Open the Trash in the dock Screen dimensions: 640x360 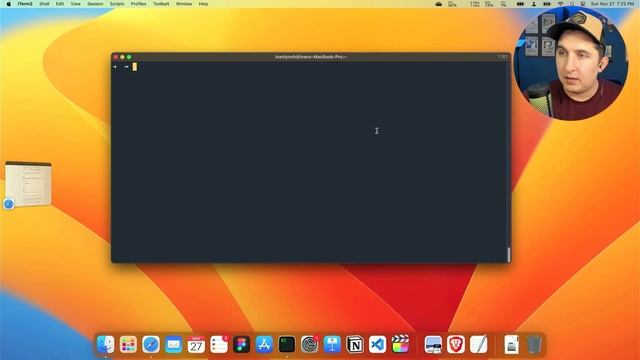tap(534, 344)
